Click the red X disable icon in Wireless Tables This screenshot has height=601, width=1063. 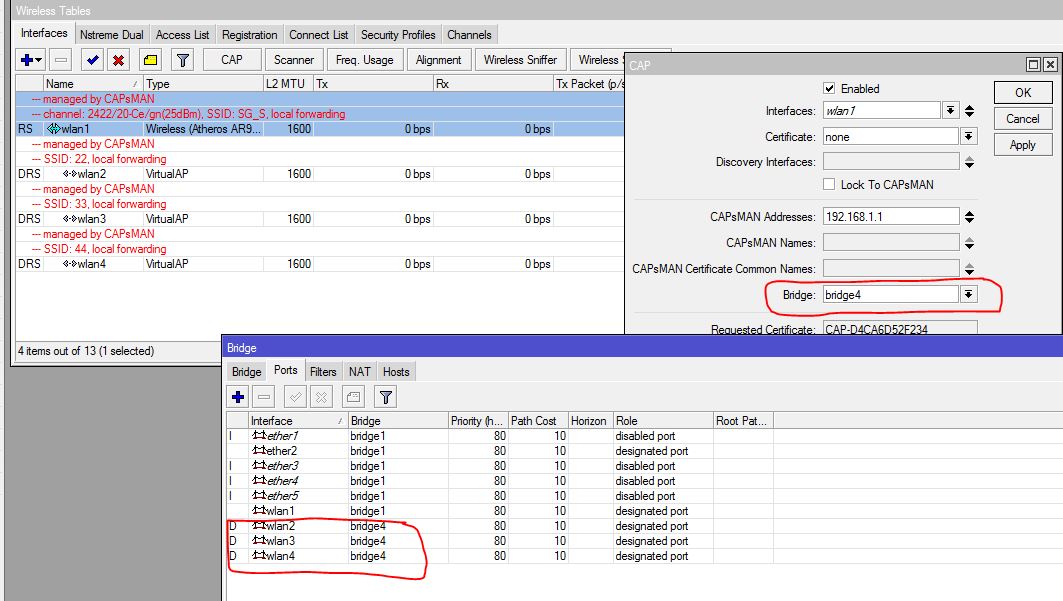[x=118, y=60]
